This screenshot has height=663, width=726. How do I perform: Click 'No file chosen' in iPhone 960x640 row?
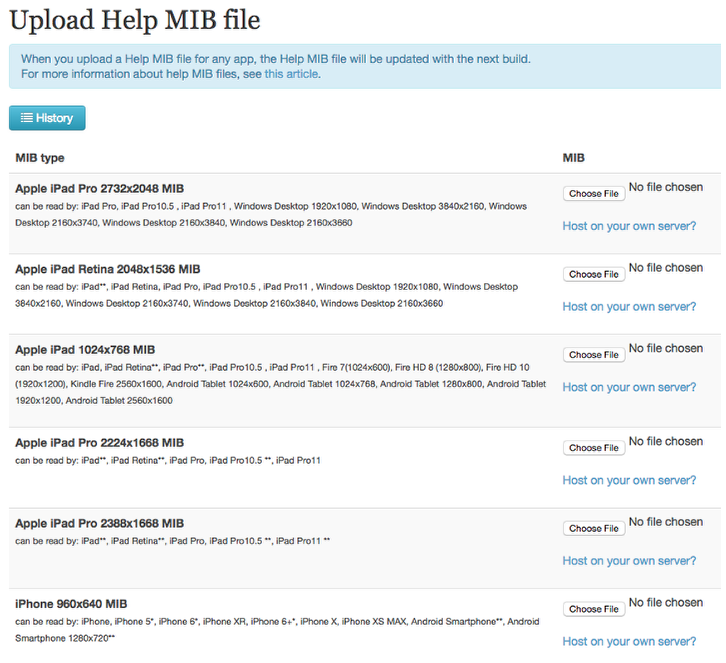666,602
